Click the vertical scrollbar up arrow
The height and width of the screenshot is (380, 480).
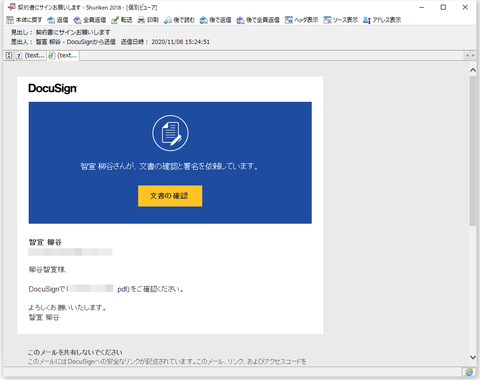click(473, 70)
